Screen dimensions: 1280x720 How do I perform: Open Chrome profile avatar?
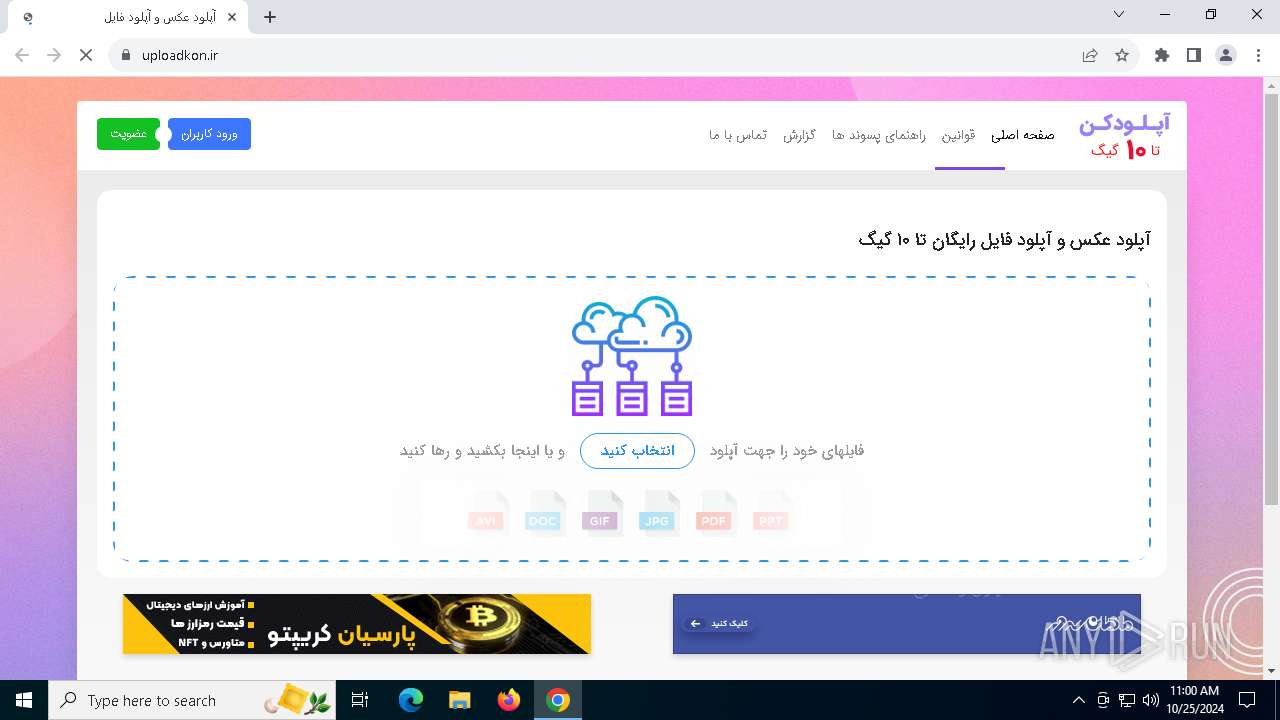(x=1226, y=55)
